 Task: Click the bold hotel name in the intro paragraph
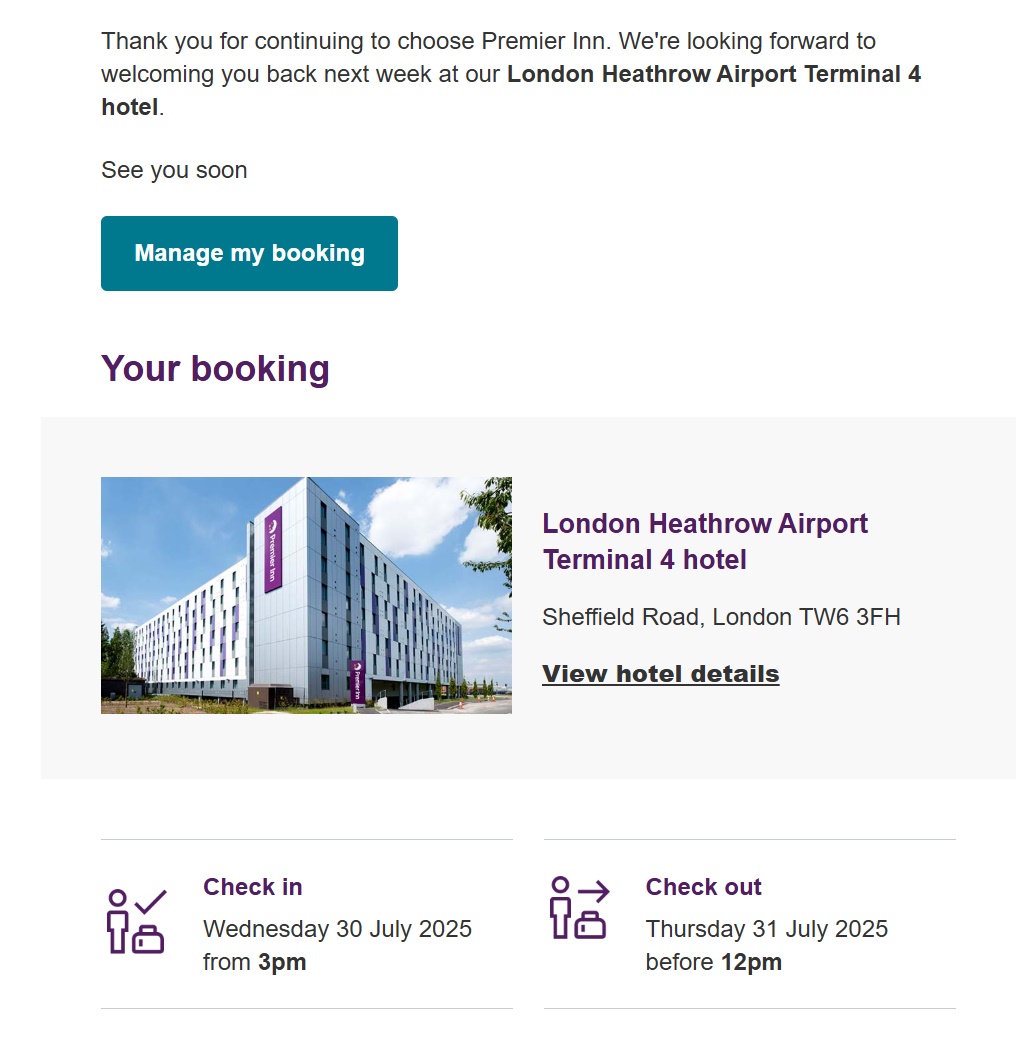pyautogui.click(x=713, y=75)
